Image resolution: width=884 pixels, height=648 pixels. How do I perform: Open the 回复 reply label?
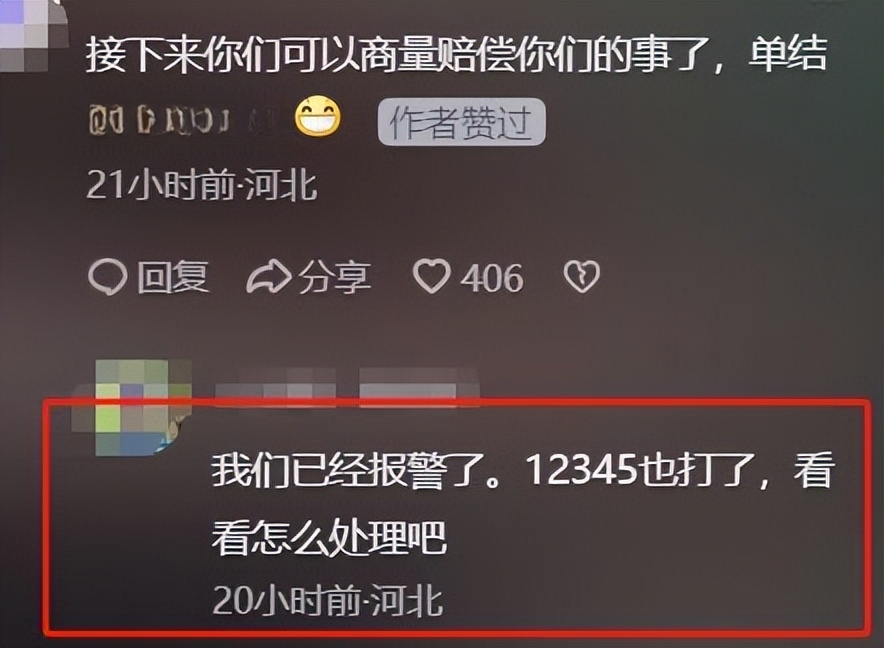point(173,277)
